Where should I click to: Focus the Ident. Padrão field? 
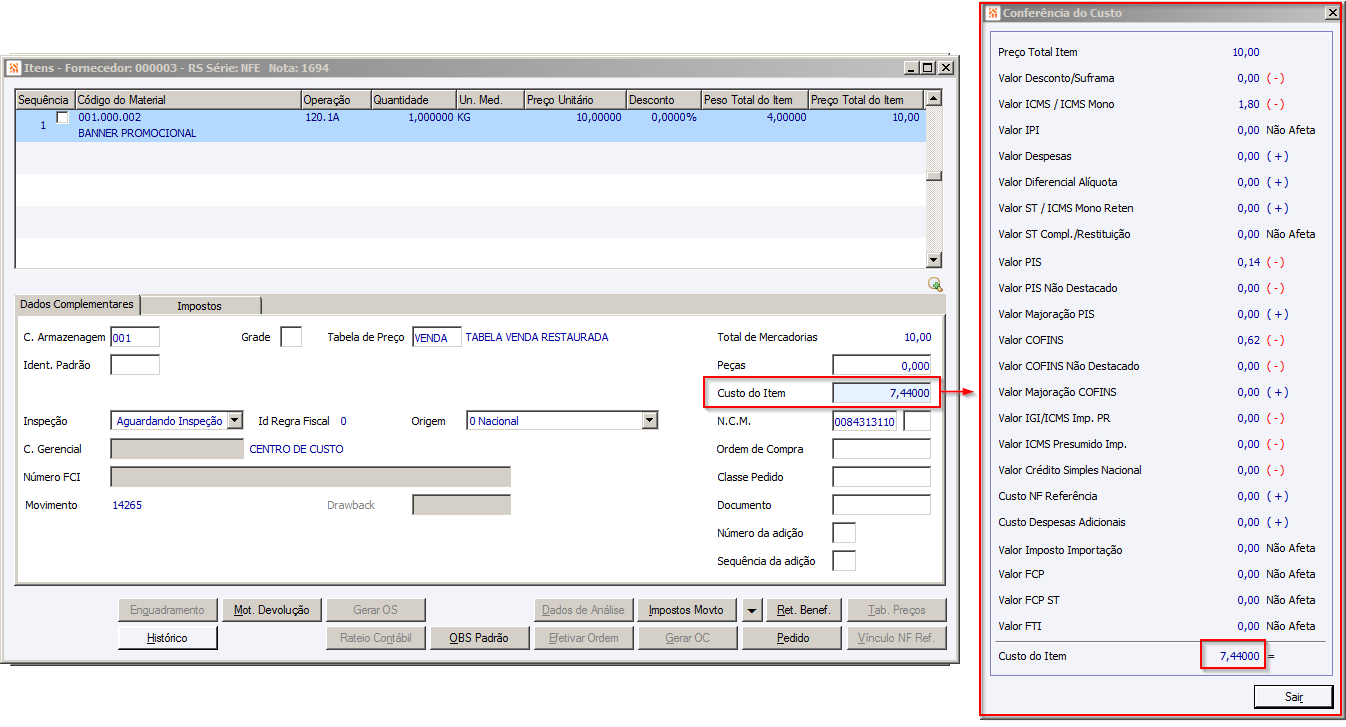pyautogui.click(x=135, y=365)
